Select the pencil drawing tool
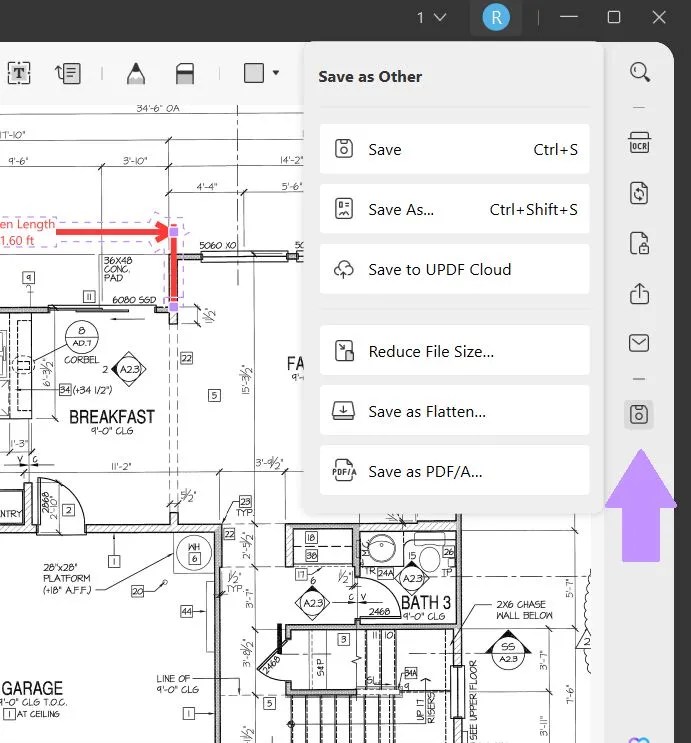The width and height of the screenshot is (691, 743). [136, 73]
